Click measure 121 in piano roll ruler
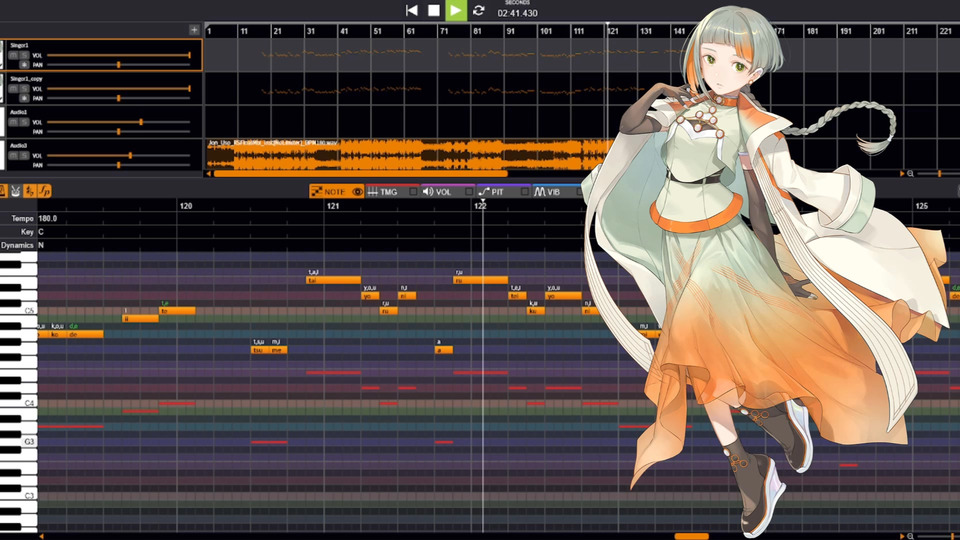 click(x=332, y=206)
